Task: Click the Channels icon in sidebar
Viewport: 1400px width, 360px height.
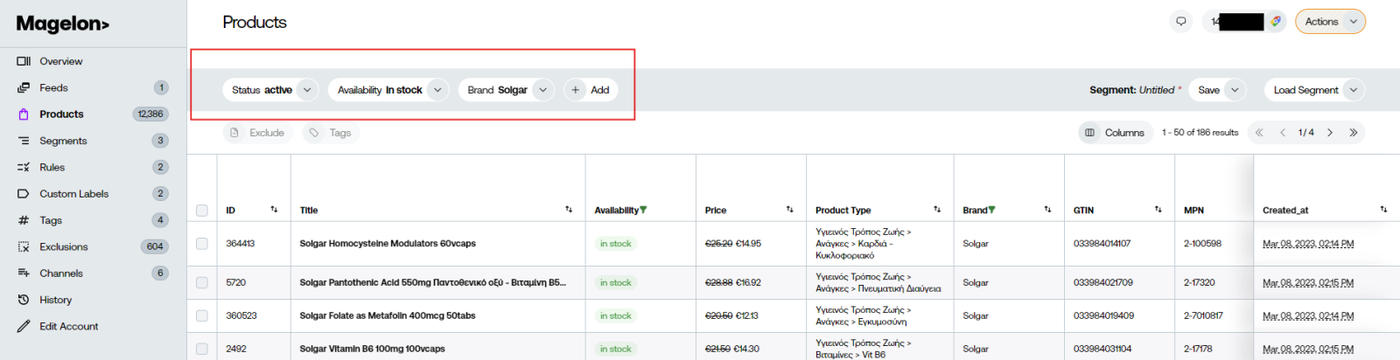Action: pos(24,273)
